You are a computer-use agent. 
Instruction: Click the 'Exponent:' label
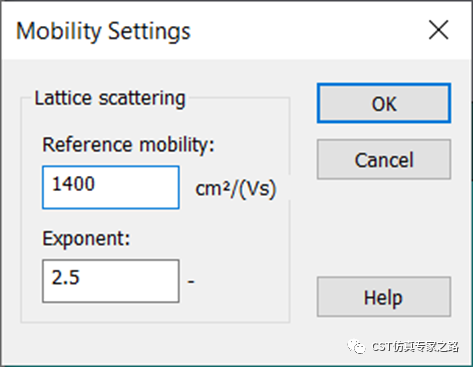[86, 239]
